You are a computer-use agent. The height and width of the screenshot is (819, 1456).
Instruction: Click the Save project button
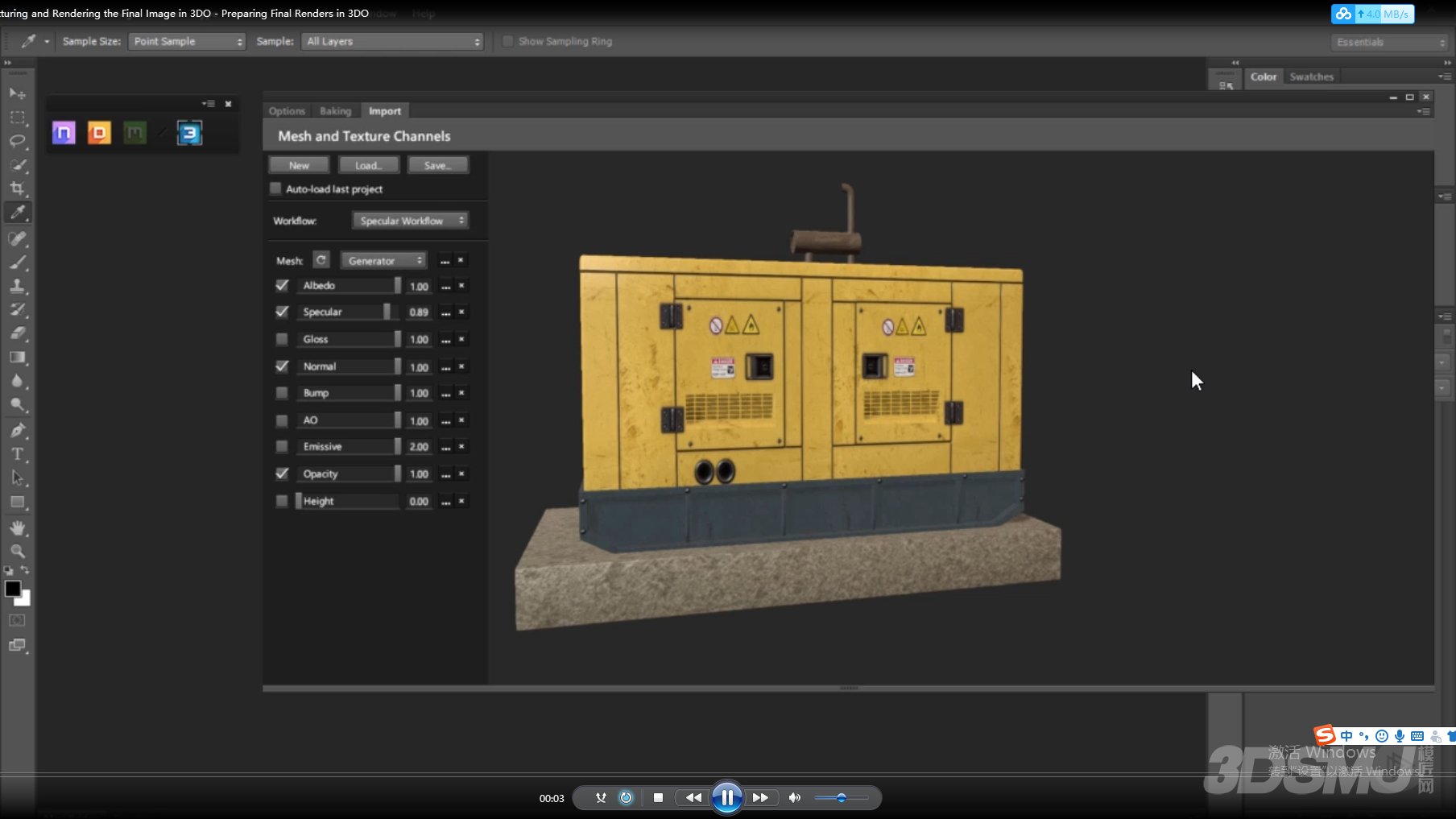tap(437, 165)
